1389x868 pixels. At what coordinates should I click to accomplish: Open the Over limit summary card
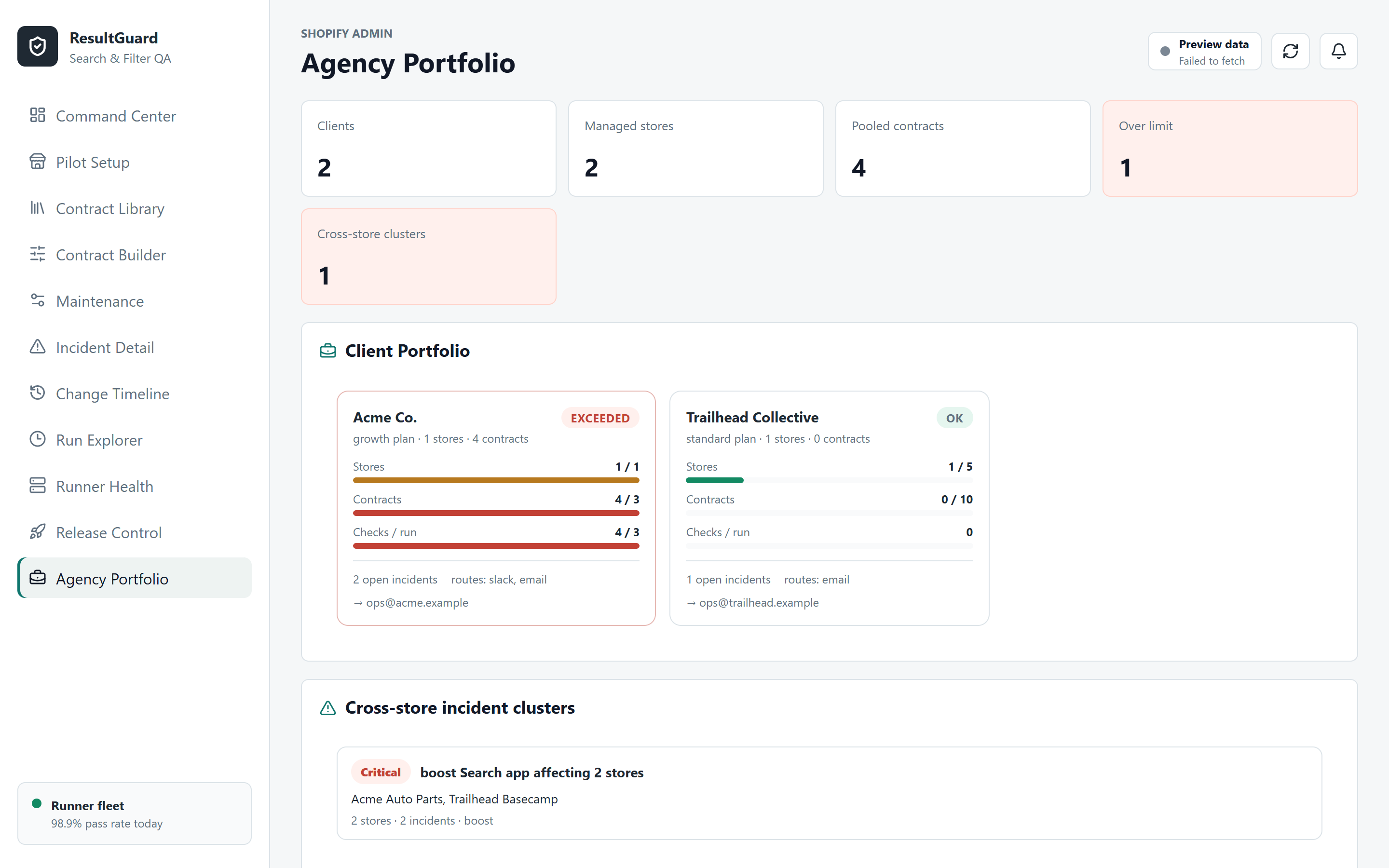coord(1230,149)
